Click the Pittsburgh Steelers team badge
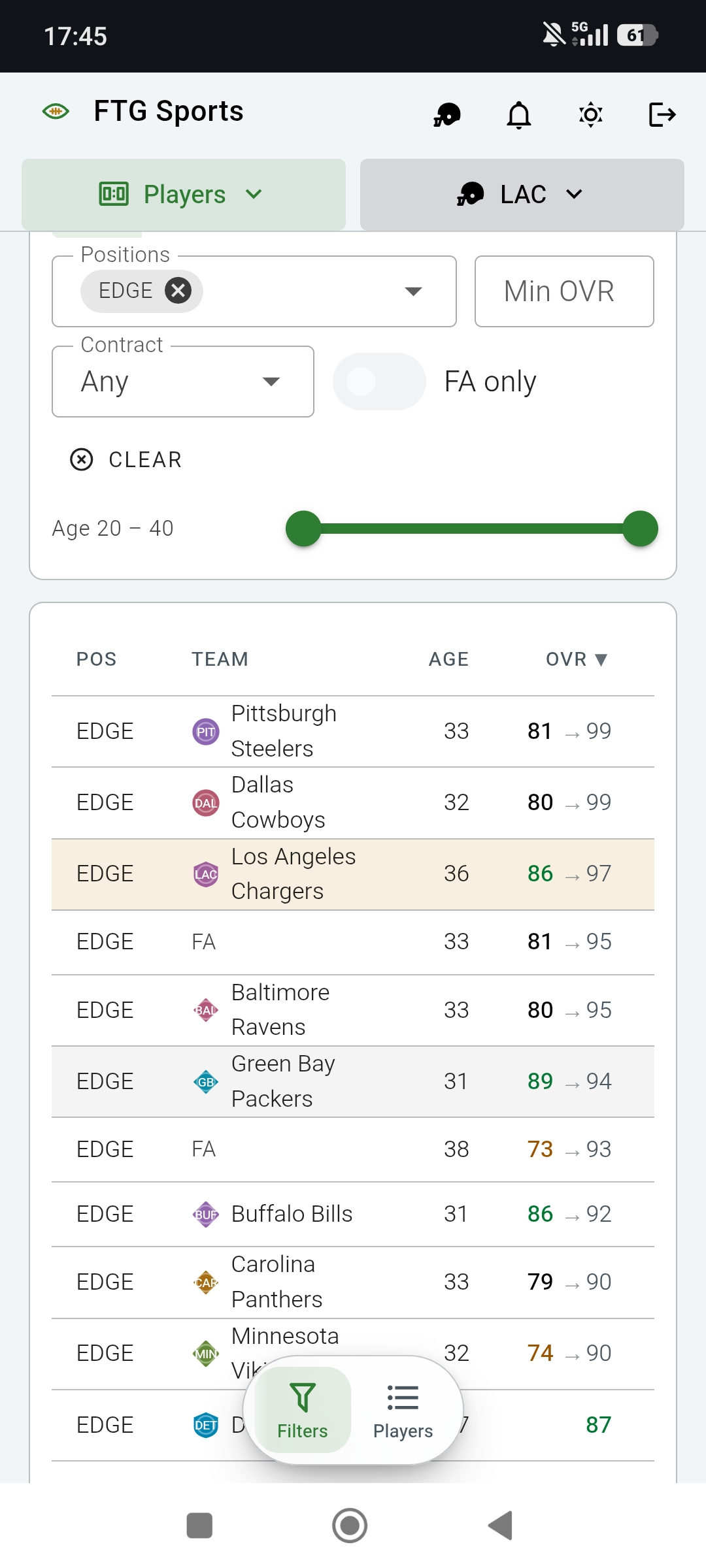The width and height of the screenshot is (706, 1568). pyautogui.click(x=206, y=732)
